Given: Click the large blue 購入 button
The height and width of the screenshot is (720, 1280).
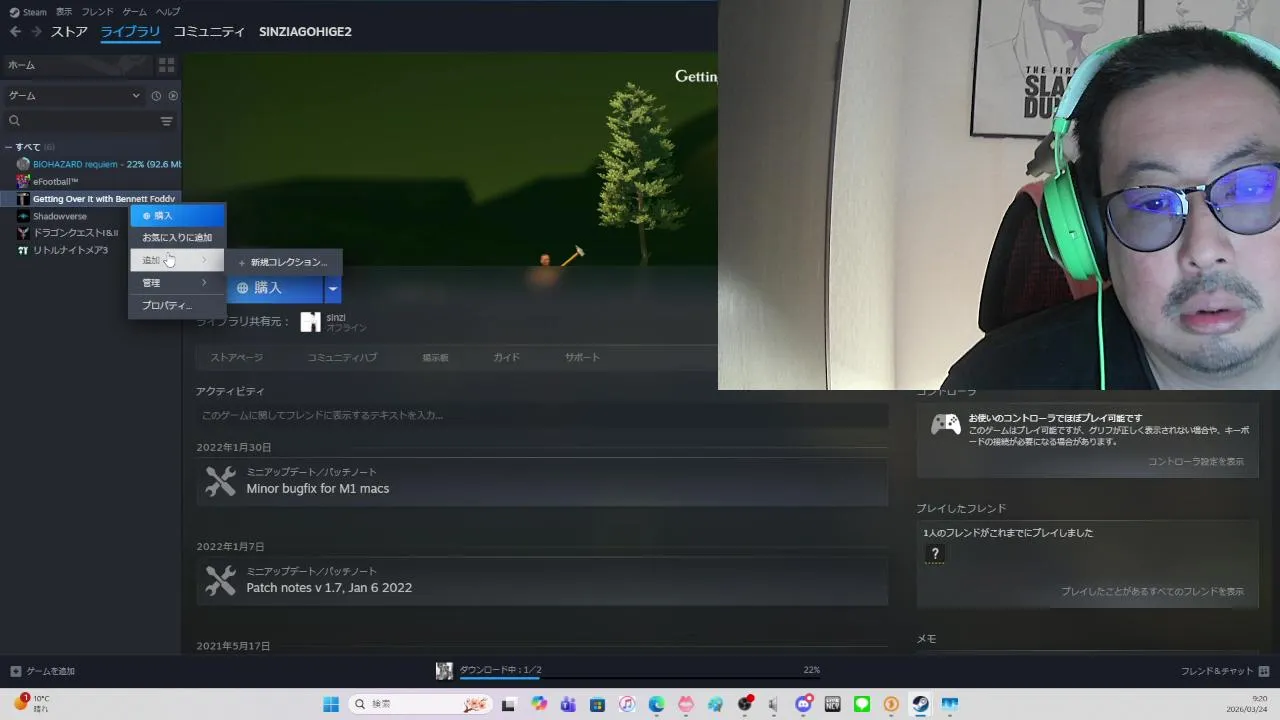Looking at the screenshot, I should [274, 288].
